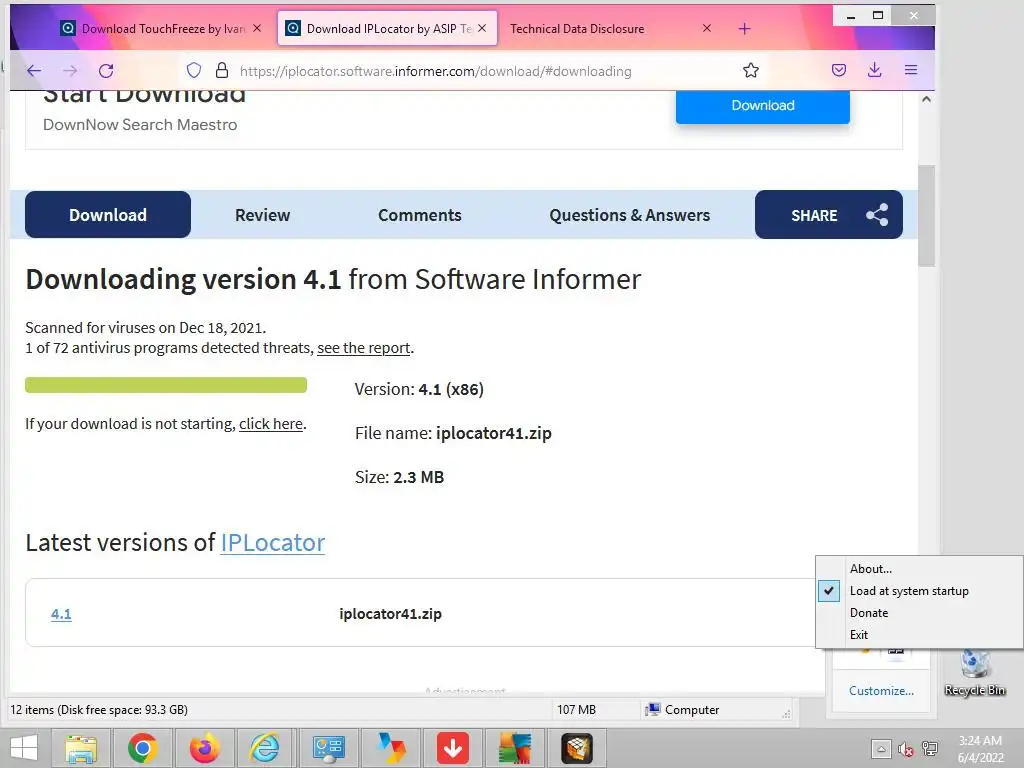The image size is (1024, 768).
Task: Switch to the Download TouchFreeze tab
Action: point(160,29)
